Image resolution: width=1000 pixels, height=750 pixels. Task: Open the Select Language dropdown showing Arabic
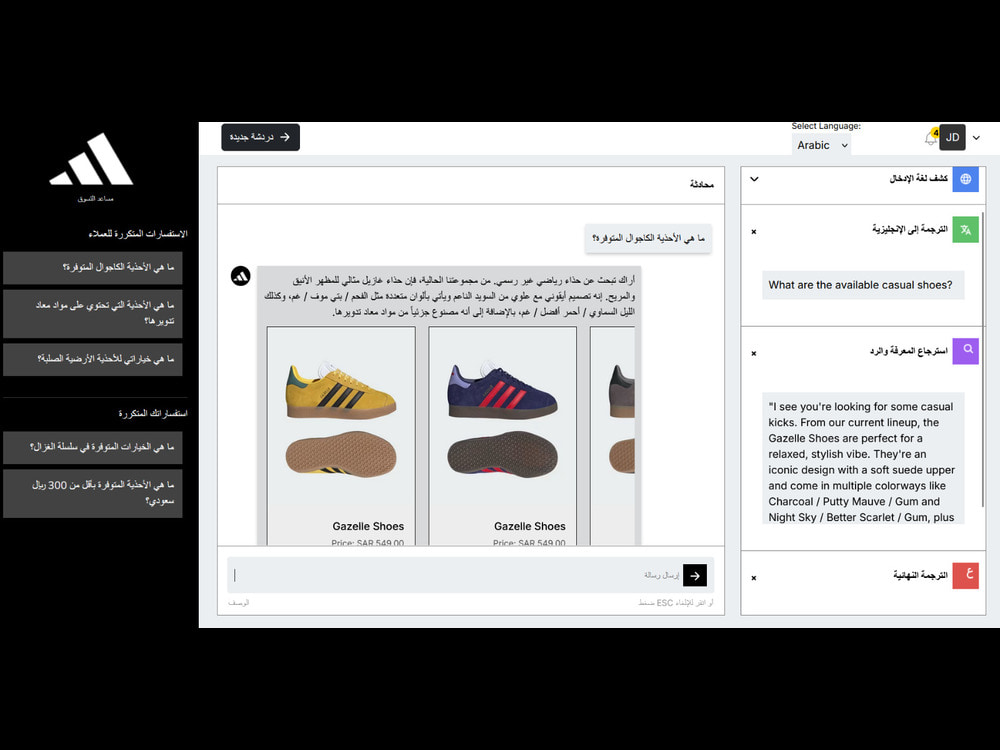pyautogui.click(x=821, y=145)
